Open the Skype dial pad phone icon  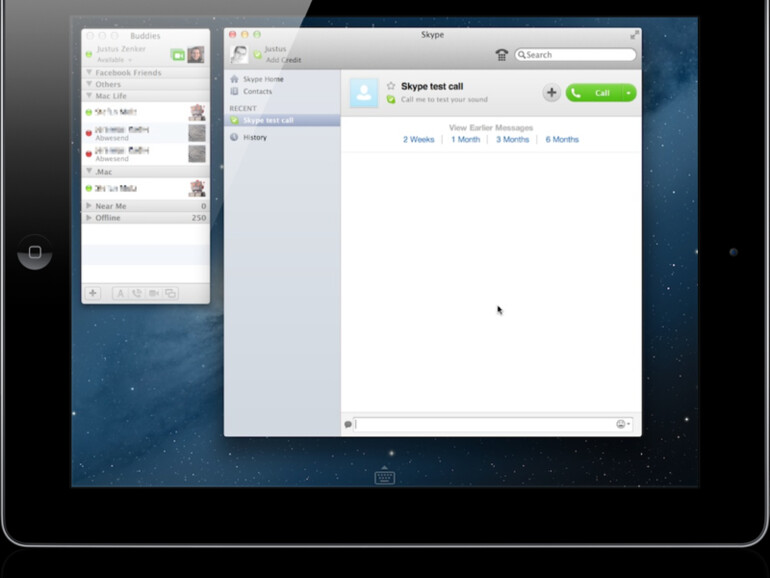[x=502, y=55]
